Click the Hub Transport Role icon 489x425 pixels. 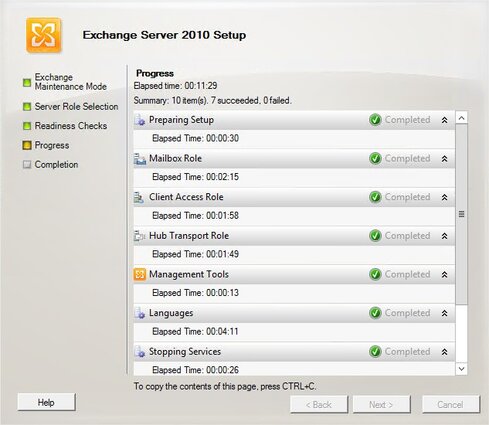pyautogui.click(x=139, y=236)
